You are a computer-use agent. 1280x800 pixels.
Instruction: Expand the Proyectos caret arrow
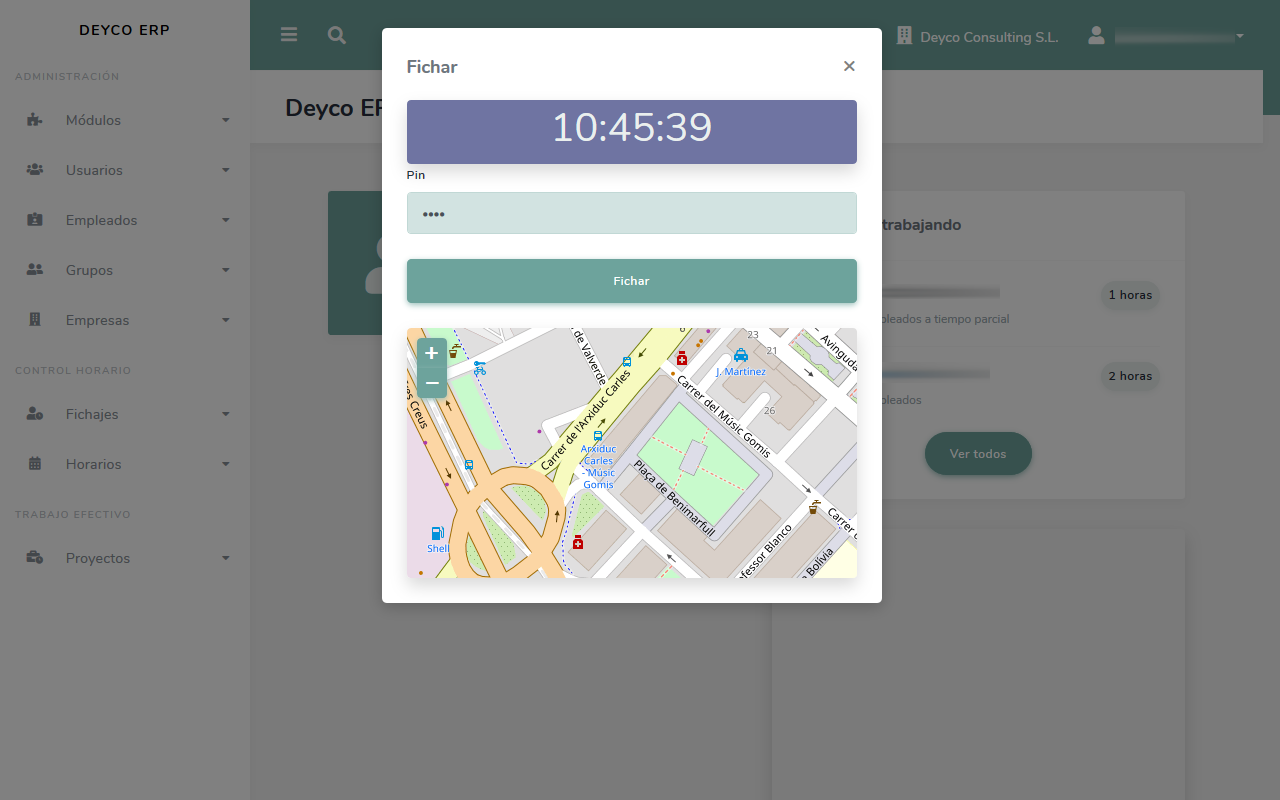[226, 558]
